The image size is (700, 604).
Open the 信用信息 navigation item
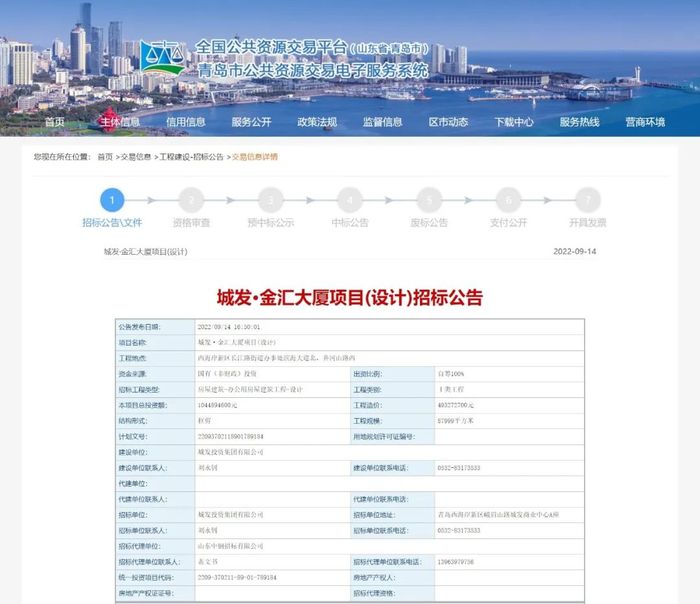186,122
